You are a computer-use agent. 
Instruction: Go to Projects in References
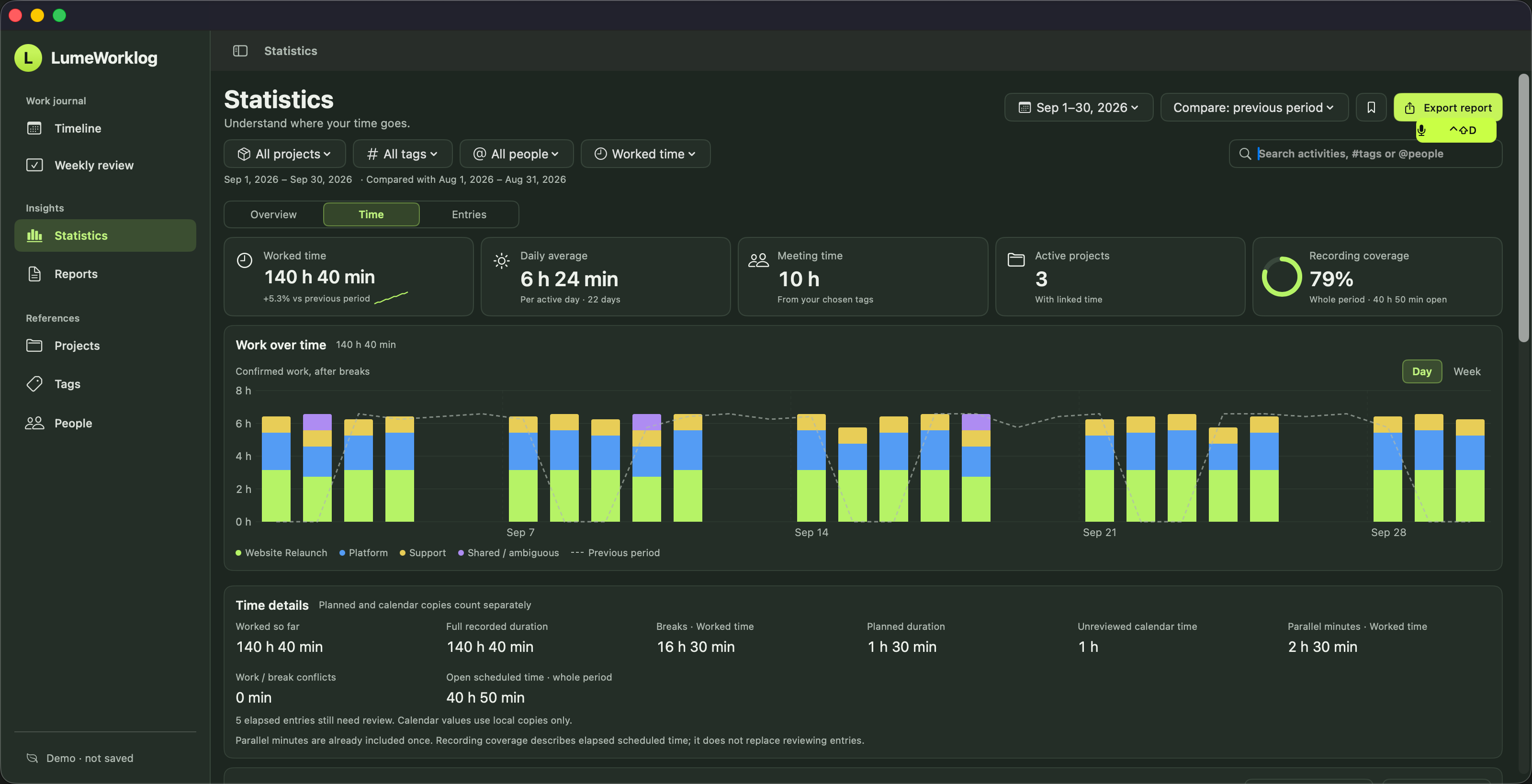(x=105, y=346)
